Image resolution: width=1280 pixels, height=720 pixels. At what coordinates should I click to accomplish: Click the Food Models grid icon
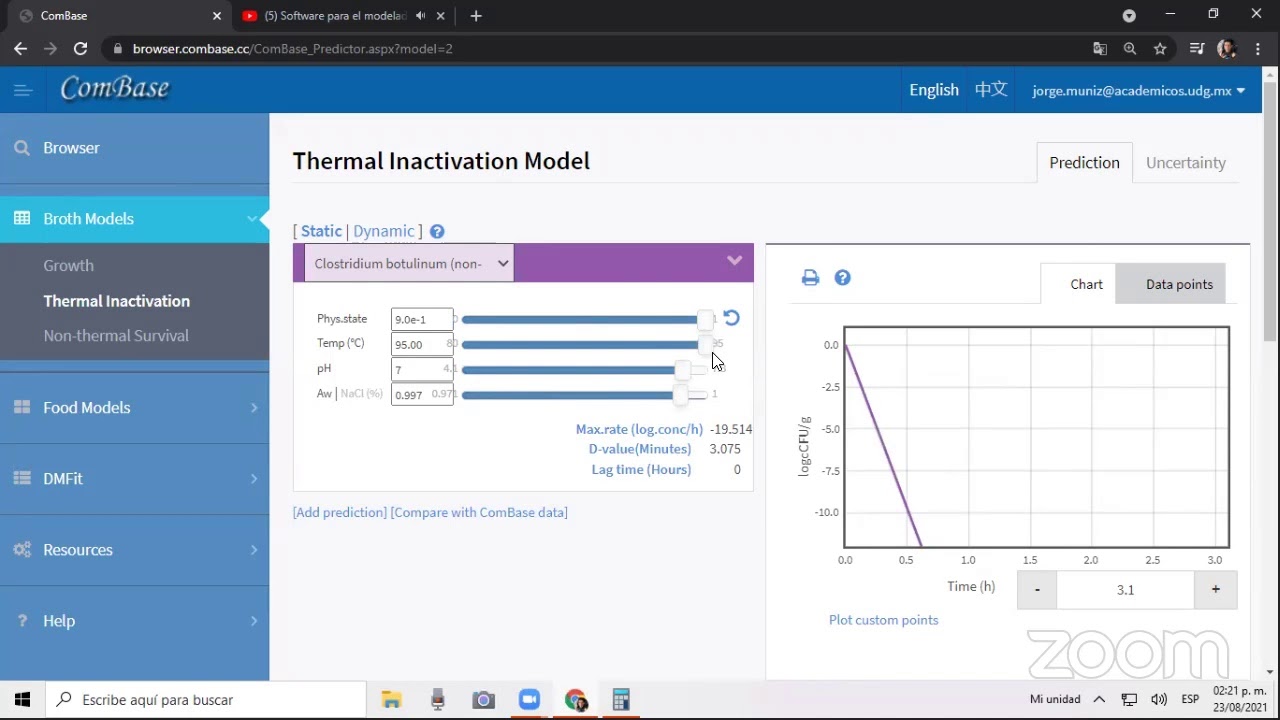click(x=22, y=407)
